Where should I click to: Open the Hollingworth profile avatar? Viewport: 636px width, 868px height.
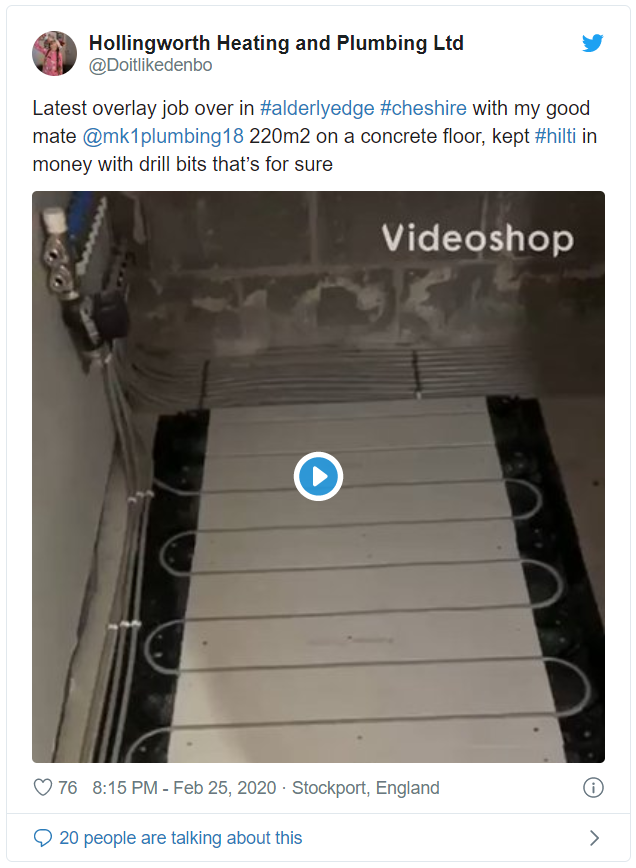pyautogui.click(x=54, y=53)
